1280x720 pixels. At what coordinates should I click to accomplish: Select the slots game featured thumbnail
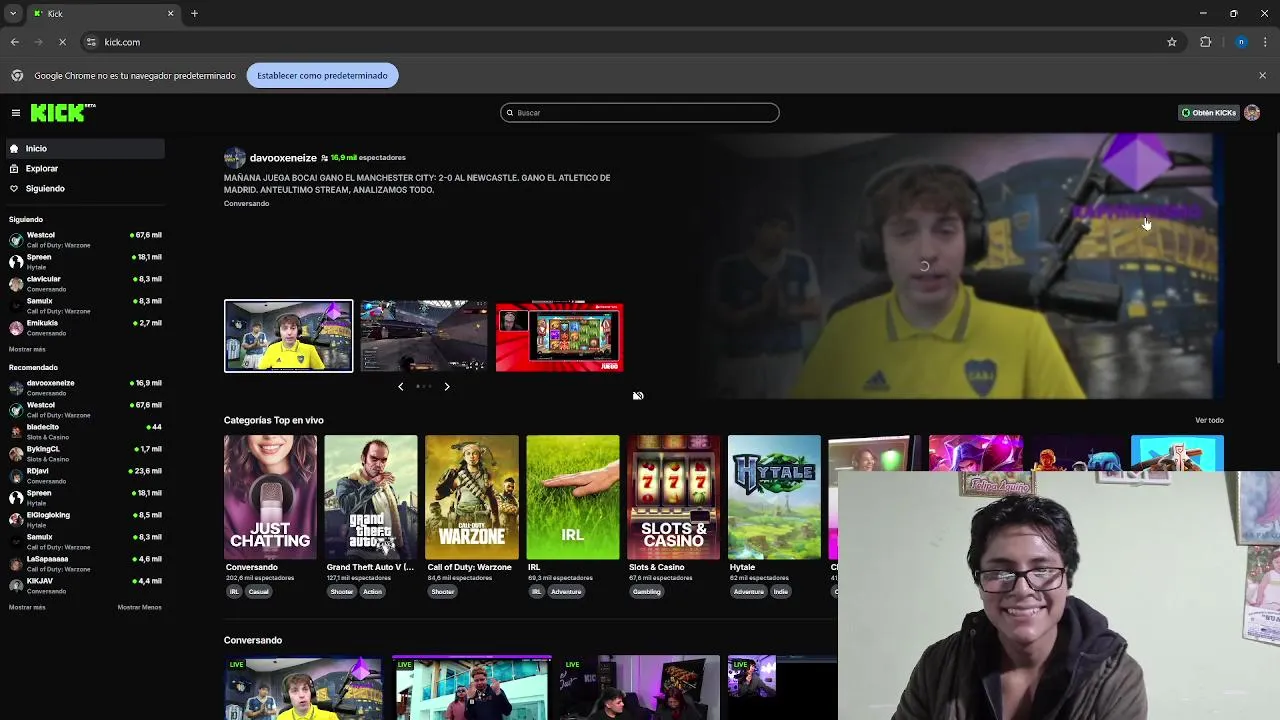pyautogui.click(x=559, y=337)
